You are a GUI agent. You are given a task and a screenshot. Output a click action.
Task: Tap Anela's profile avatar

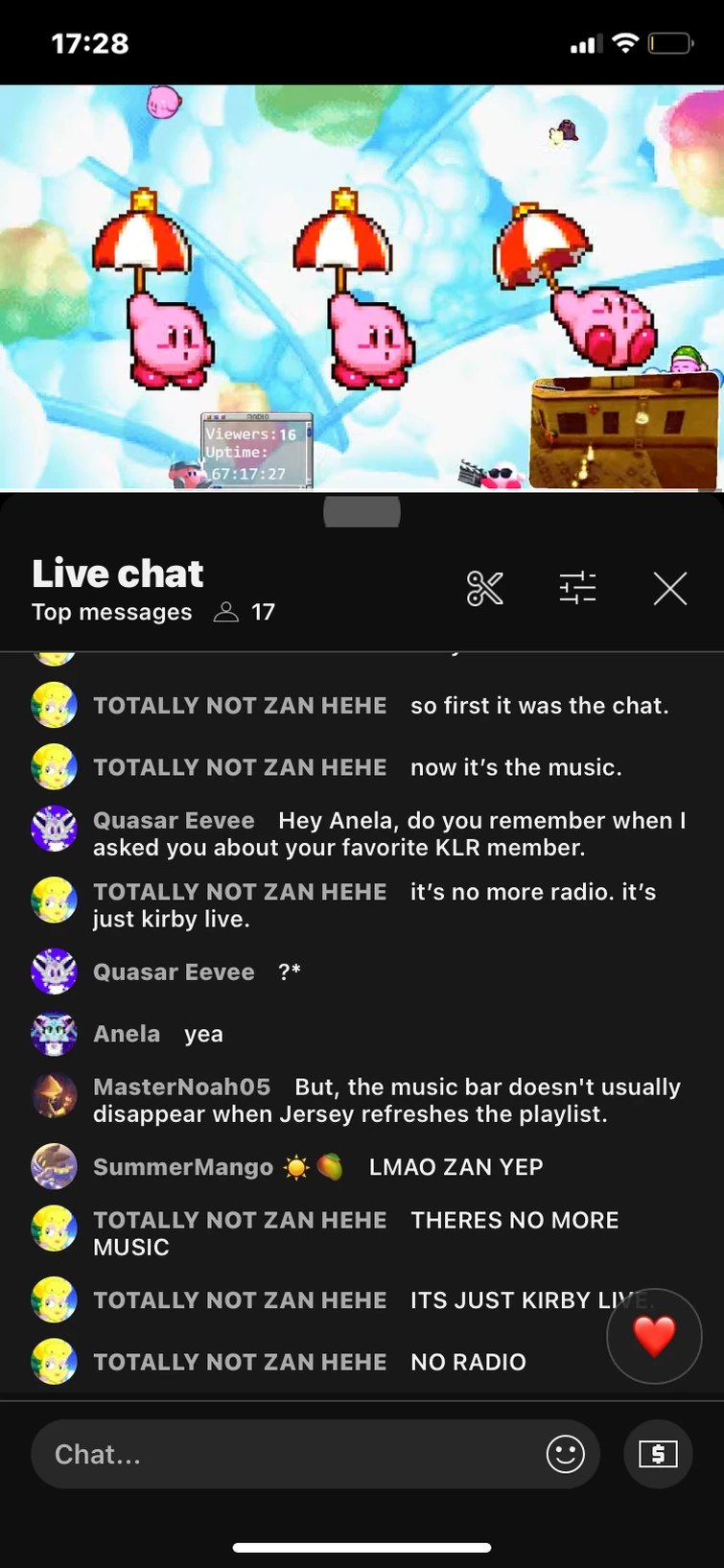(54, 1034)
